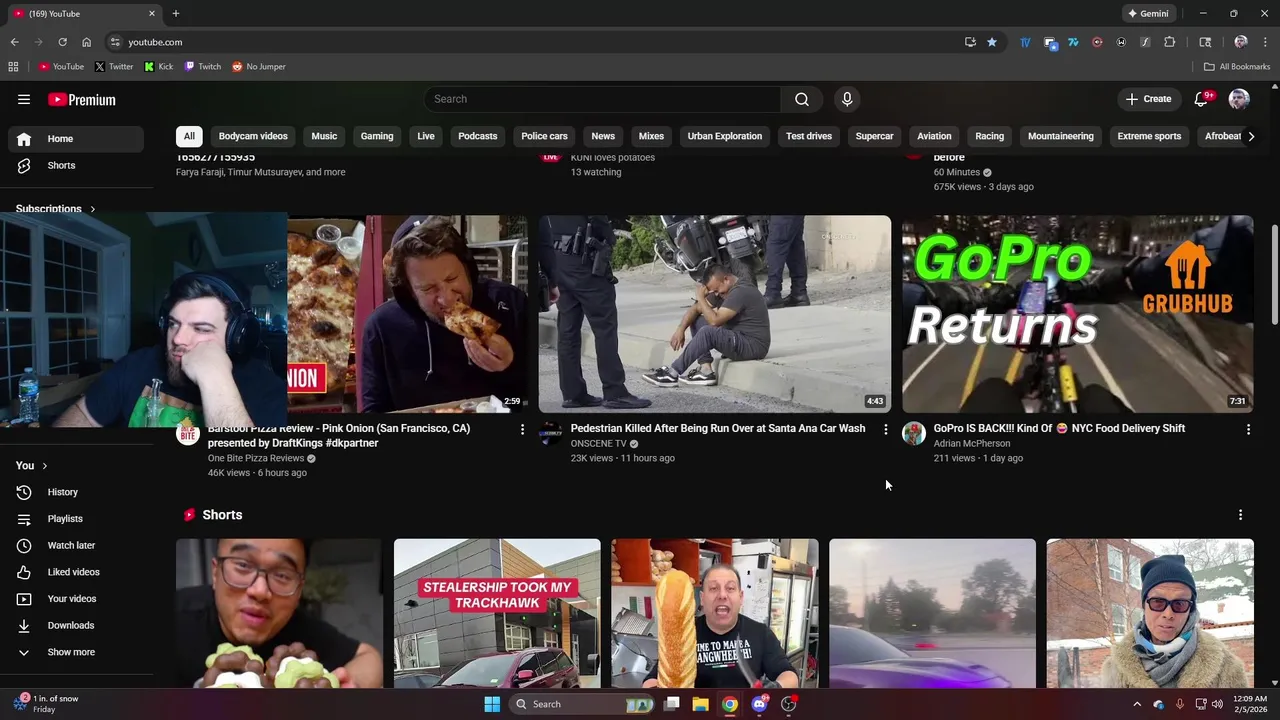
Task: Select the Music chip
Action: 324,136
